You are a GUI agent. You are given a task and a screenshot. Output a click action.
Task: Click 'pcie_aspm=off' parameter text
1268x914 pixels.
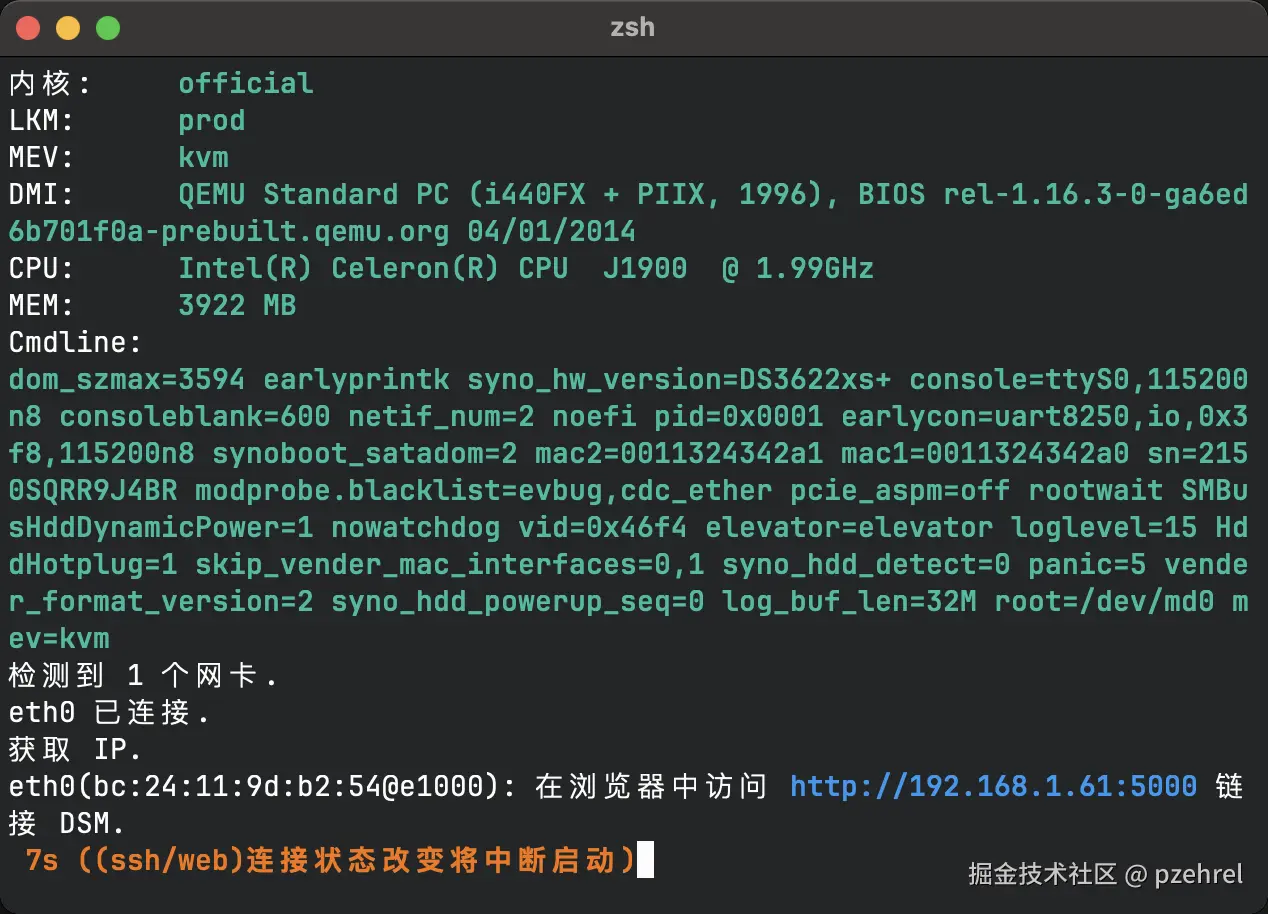point(900,490)
